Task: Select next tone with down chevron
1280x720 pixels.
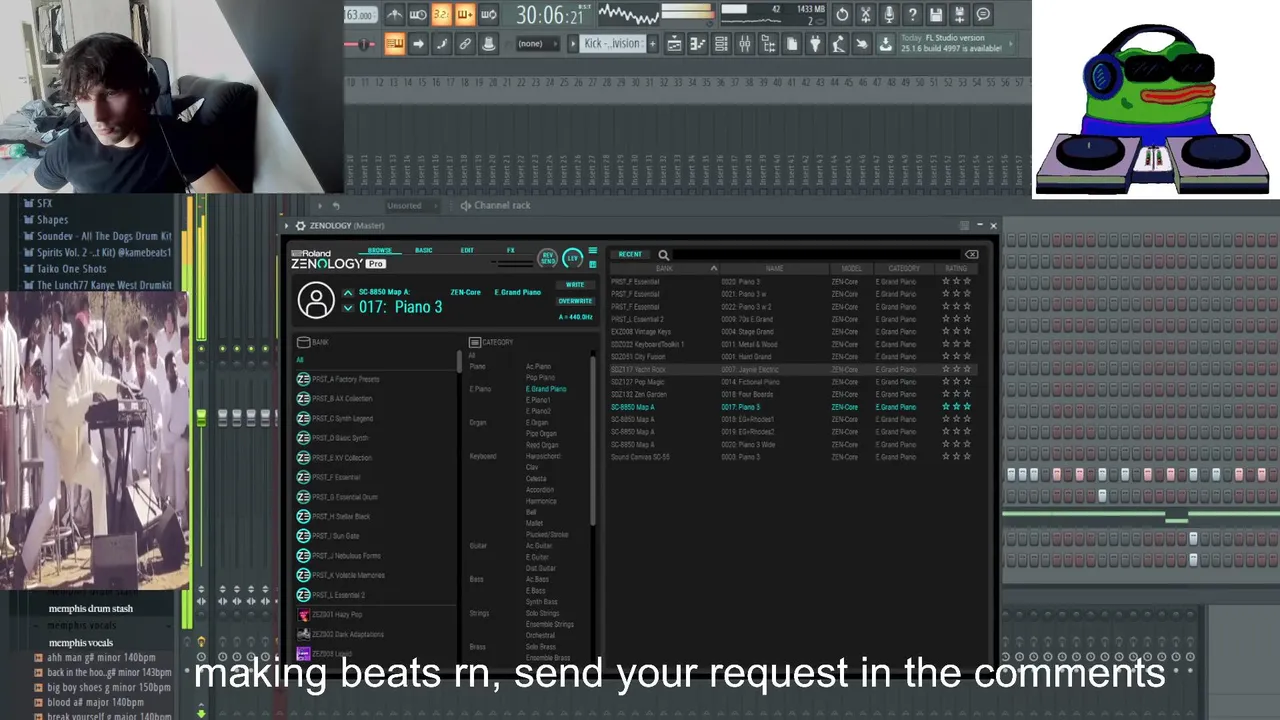Action: 348,308
